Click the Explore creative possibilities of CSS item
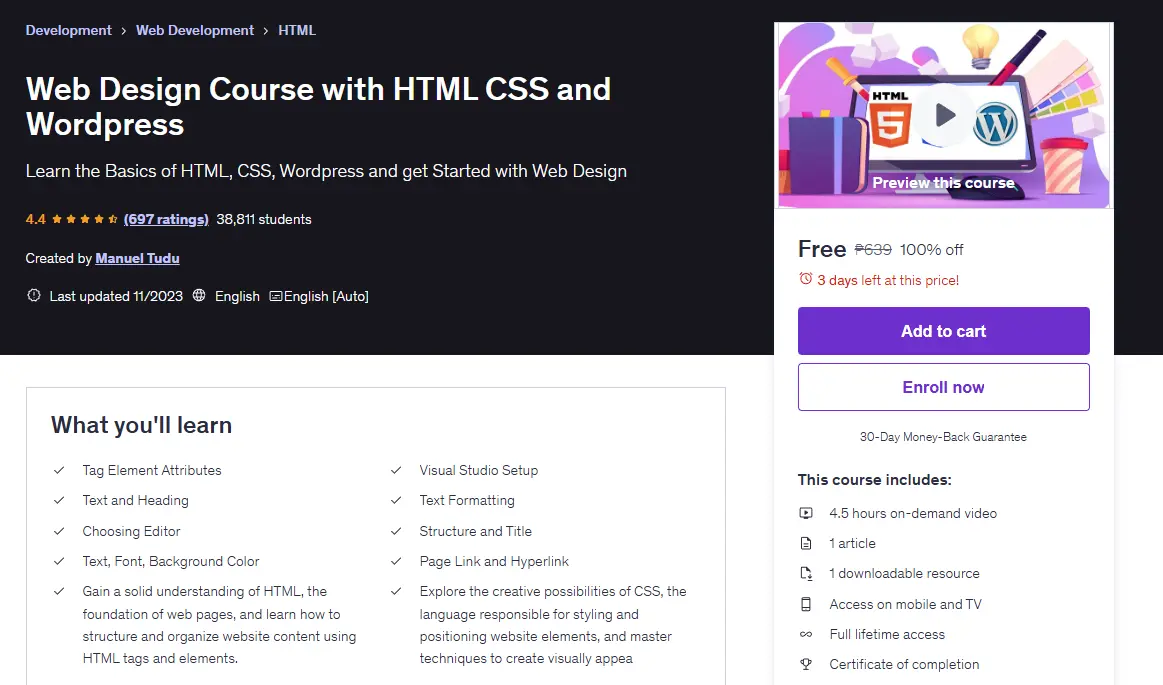Image resolution: width=1163 pixels, height=685 pixels. pos(553,625)
